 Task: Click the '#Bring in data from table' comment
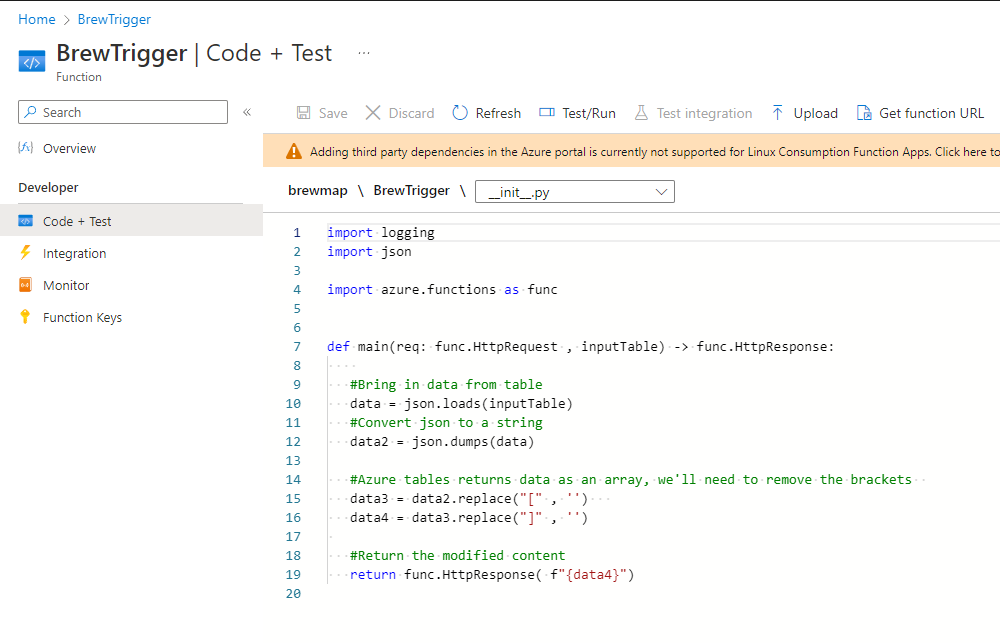pos(446,384)
